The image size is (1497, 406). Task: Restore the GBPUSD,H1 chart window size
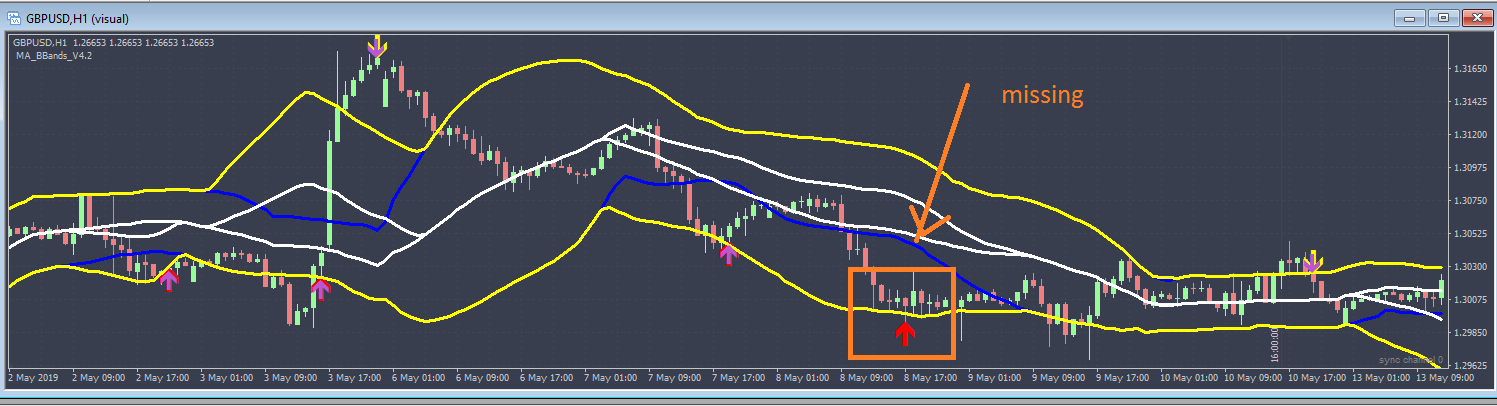(1443, 18)
